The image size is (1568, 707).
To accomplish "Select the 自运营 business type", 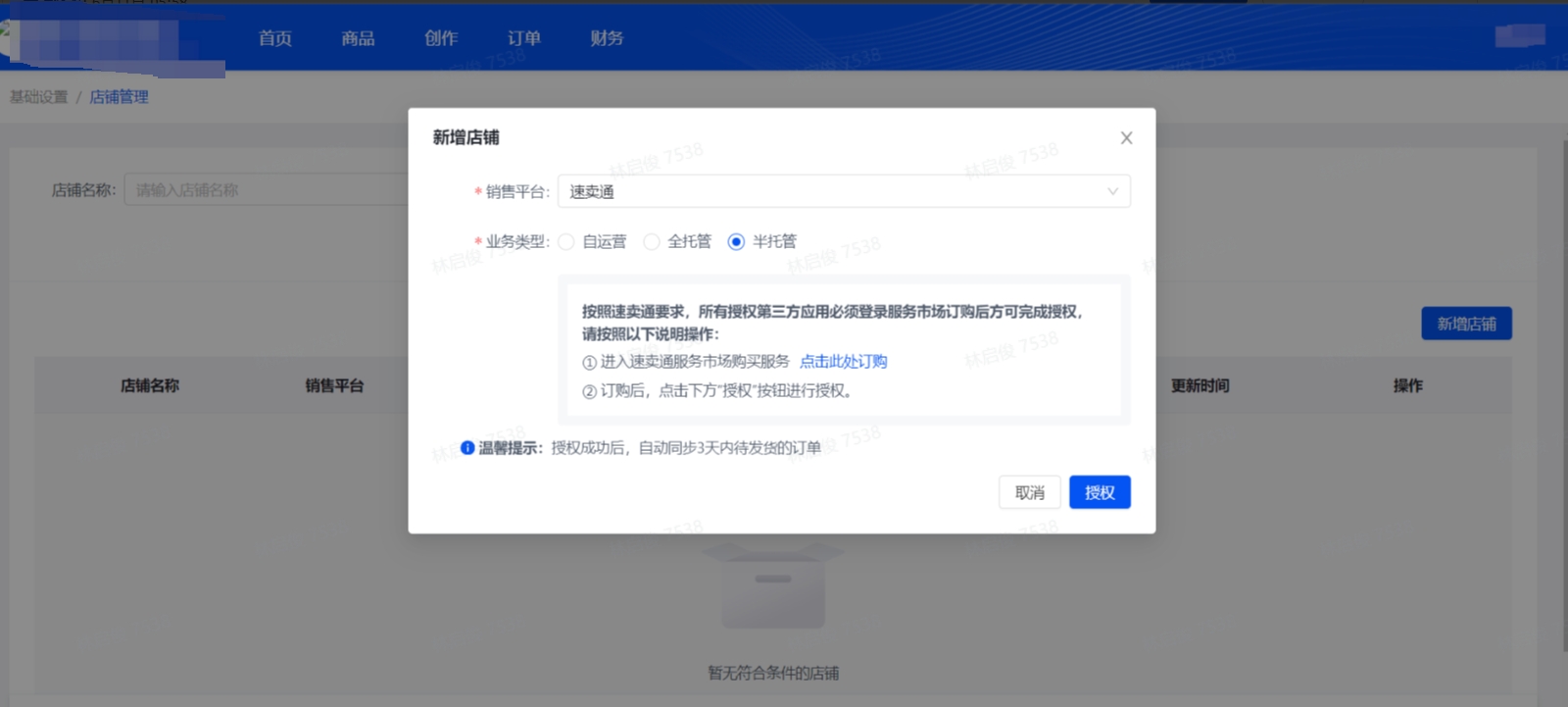I will tap(566, 242).
